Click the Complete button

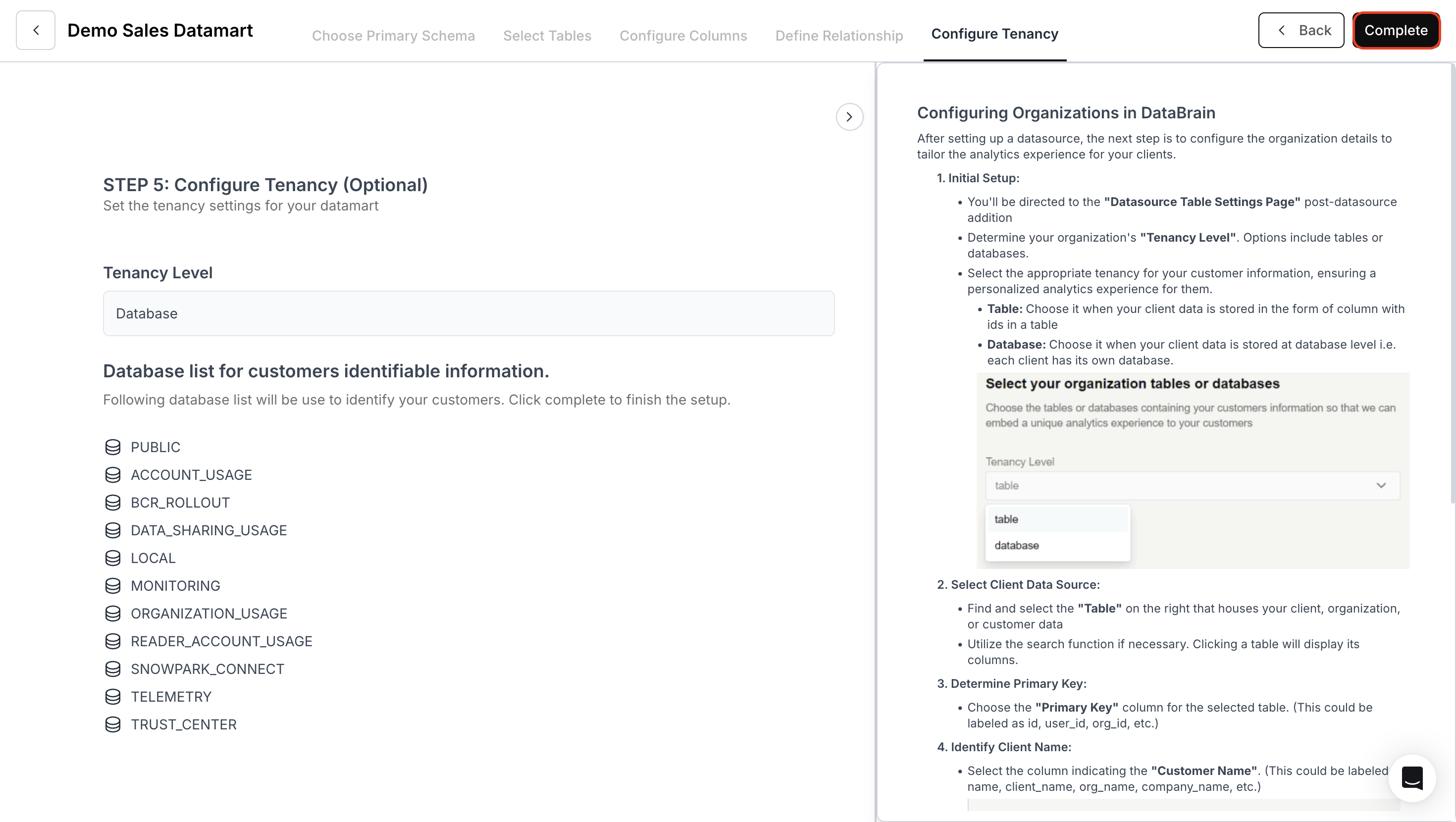pos(1396,30)
